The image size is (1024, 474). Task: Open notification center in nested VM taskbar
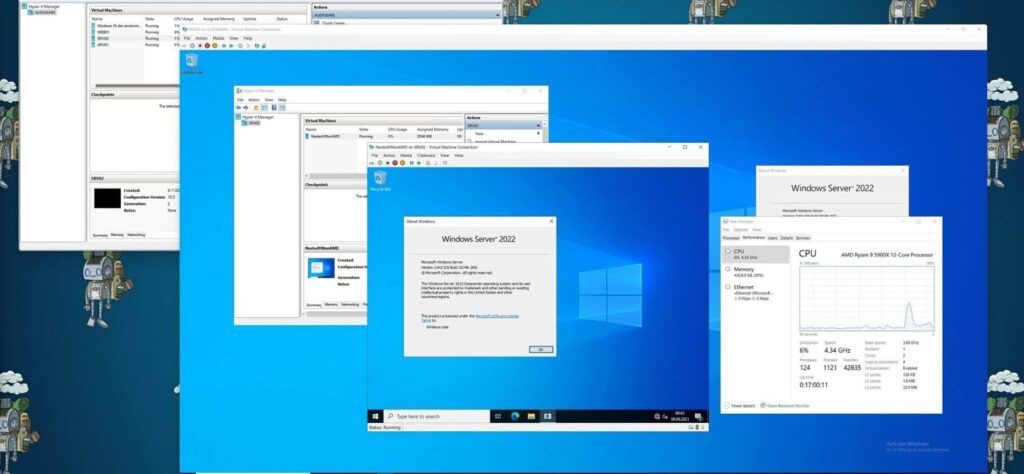pyautogui.click(x=697, y=417)
